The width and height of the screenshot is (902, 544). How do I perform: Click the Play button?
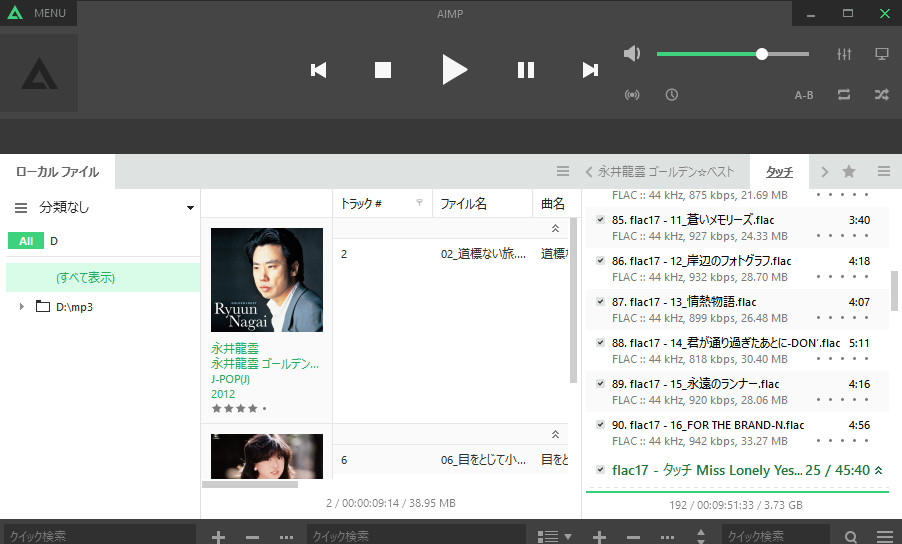coord(454,69)
